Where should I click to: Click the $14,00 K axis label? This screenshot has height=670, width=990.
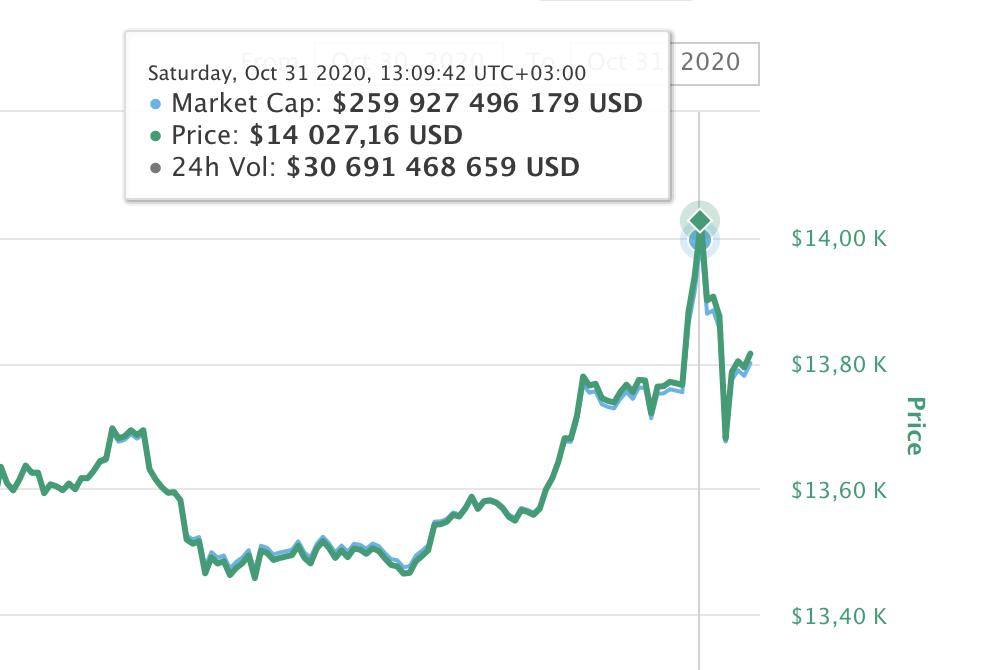click(838, 239)
